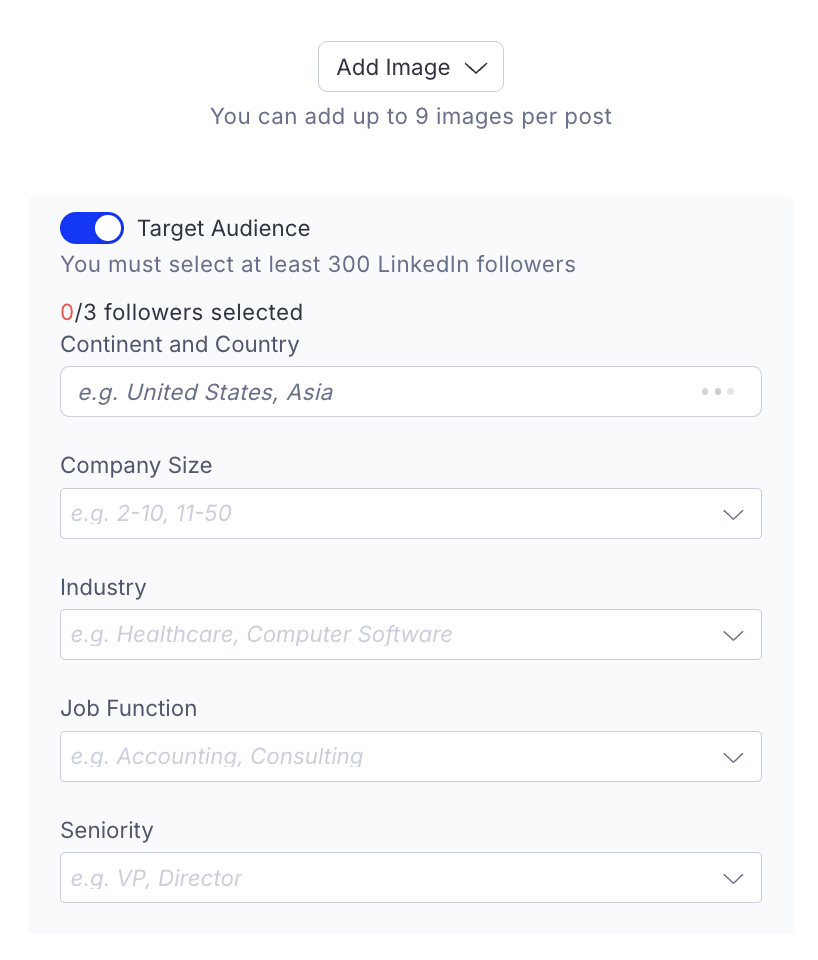Disable the Target Audience toggle switch
The width and height of the screenshot is (818, 960).
(92, 228)
